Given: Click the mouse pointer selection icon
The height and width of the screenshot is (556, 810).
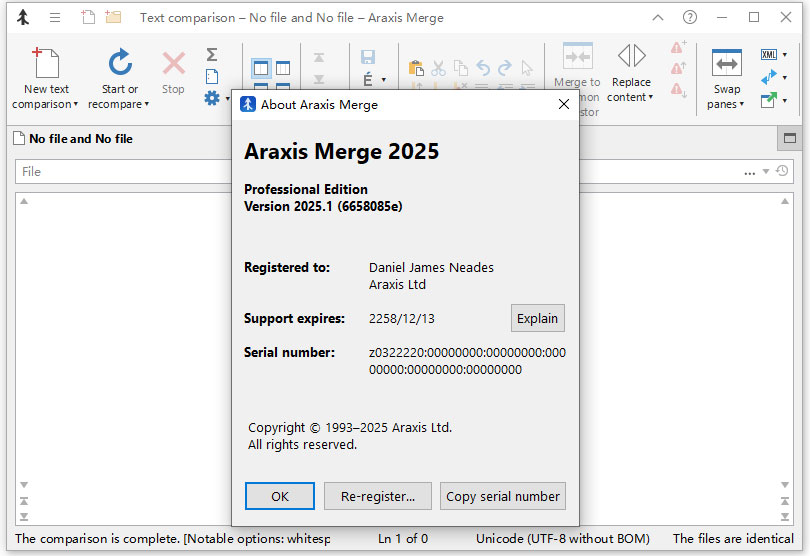Looking at the screenshot, I should coord(526,68).
